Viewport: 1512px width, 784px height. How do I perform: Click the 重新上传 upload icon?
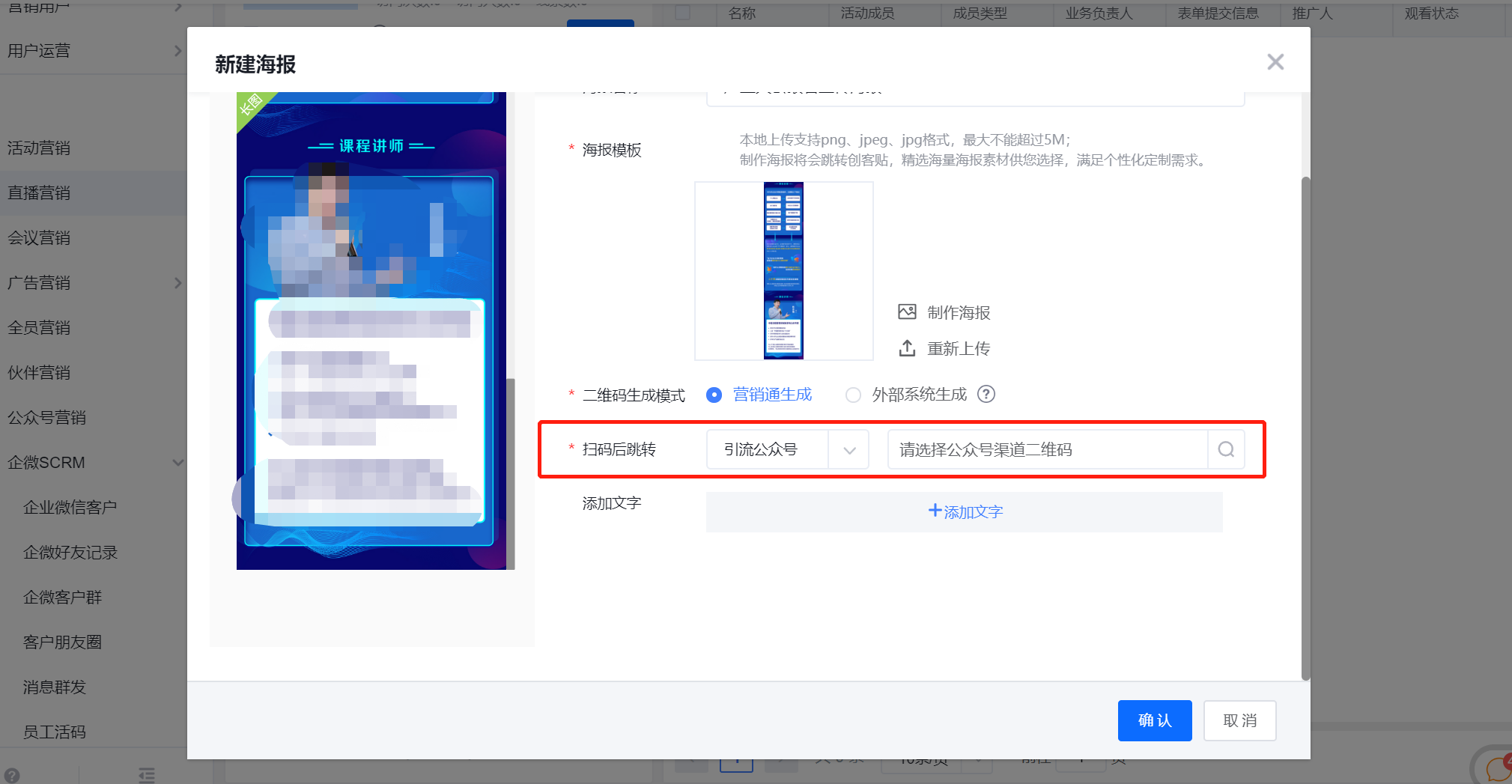tap(907, 348)
